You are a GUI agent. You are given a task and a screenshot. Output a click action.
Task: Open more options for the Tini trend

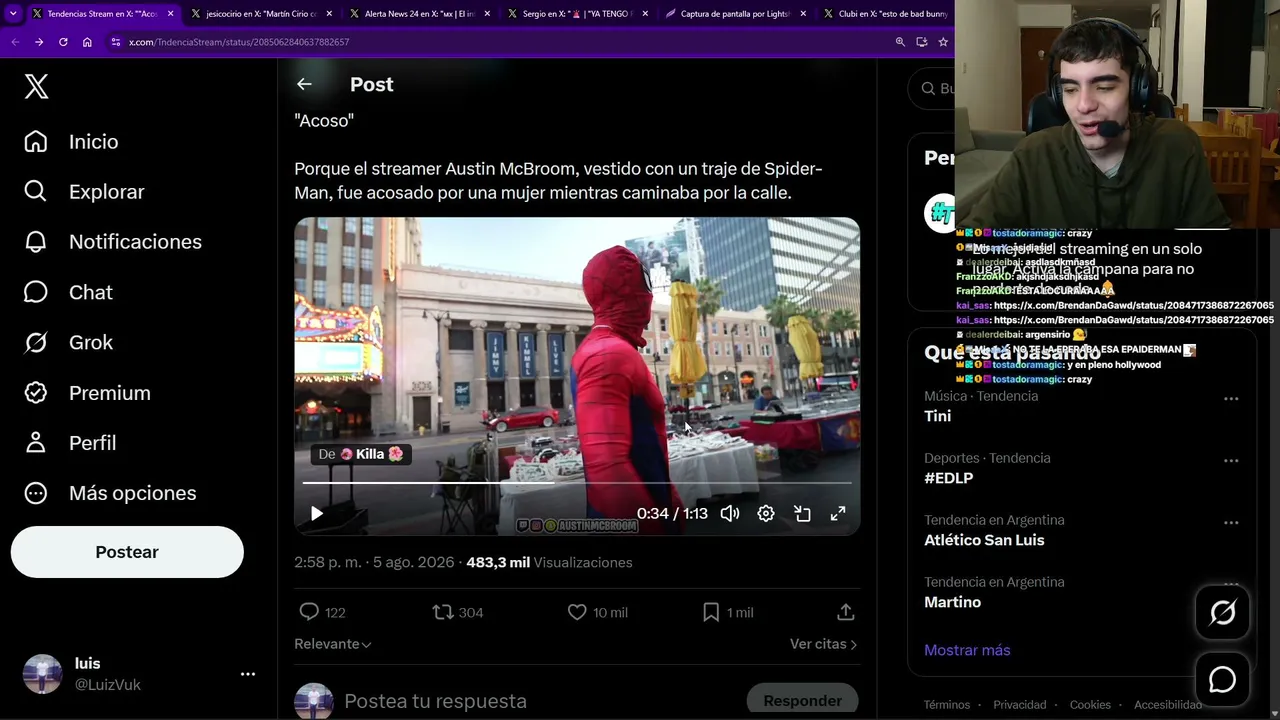coord(1231,399)
